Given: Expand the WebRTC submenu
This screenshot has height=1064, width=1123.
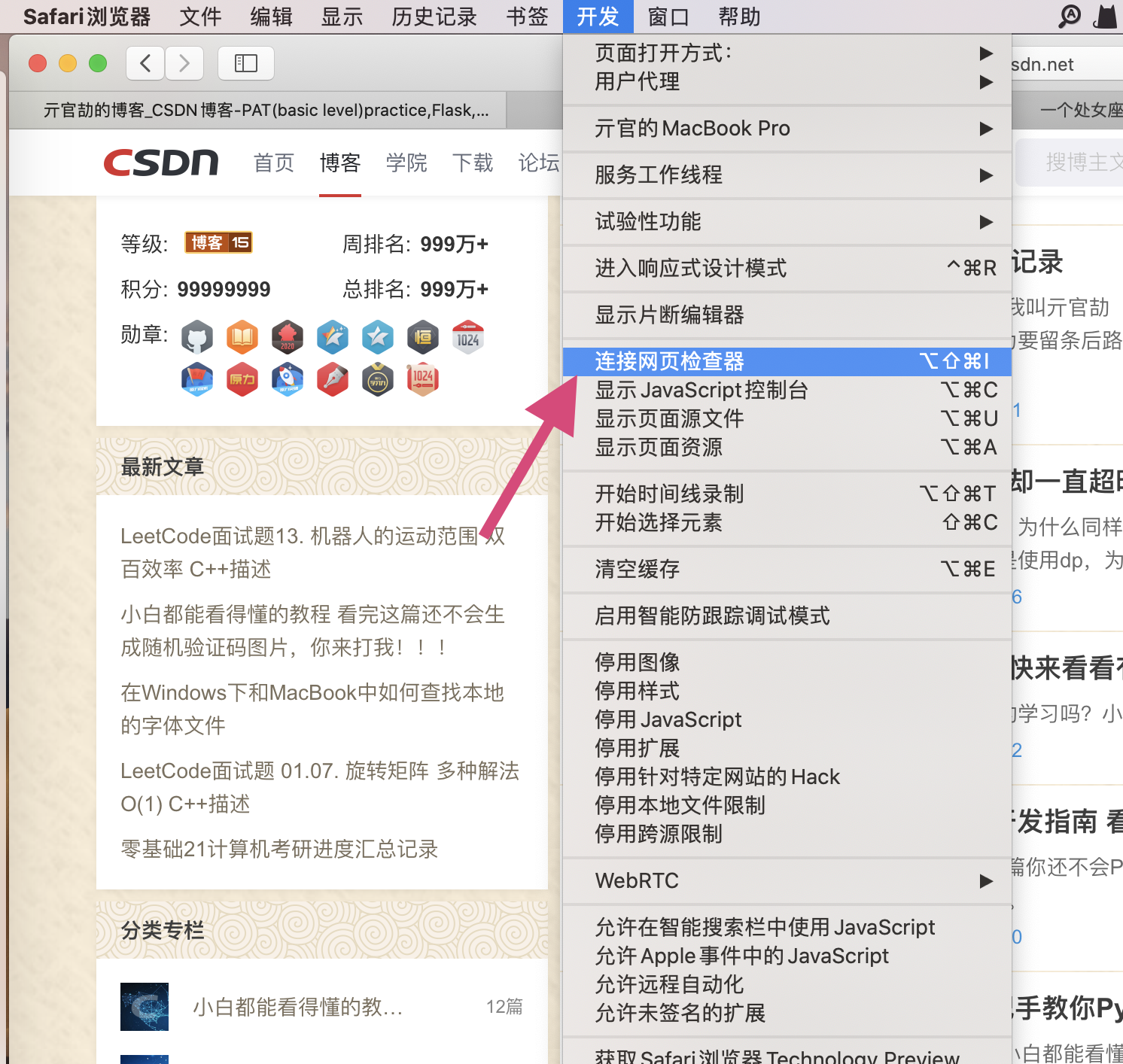Looking at the screenshot, I should point(787,880).
